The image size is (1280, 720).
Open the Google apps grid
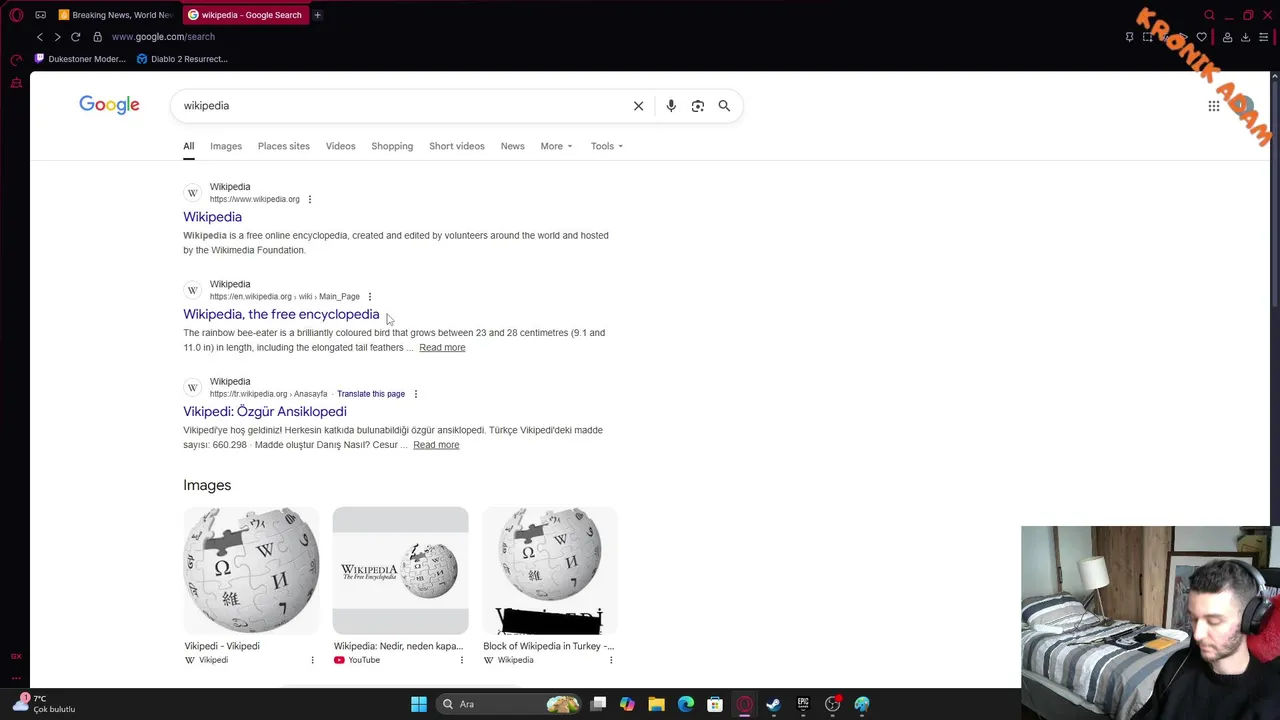pos(1214,106)
